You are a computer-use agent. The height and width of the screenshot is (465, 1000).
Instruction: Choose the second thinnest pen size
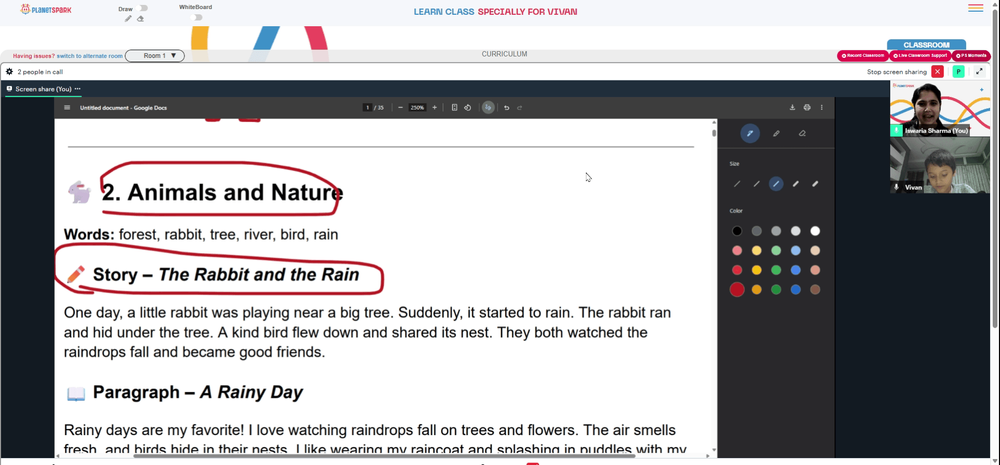756,184
